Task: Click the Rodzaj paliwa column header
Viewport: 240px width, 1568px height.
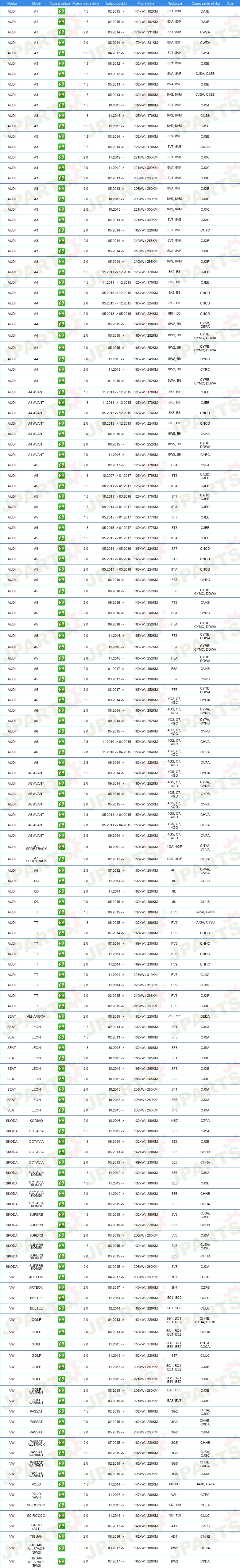Action: [x=60, y=3]
